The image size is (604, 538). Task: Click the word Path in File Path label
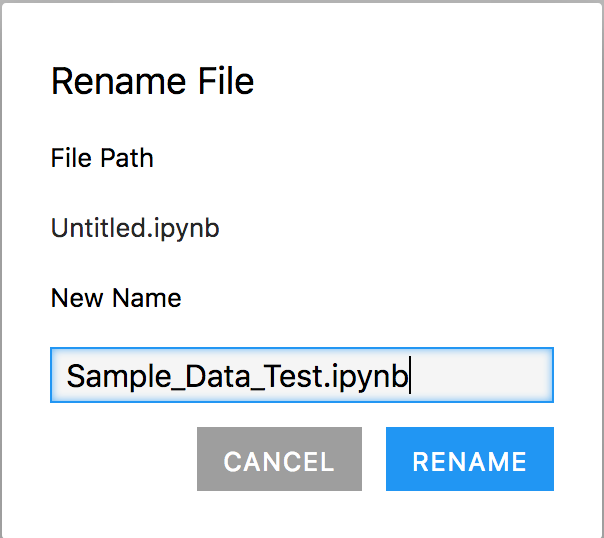(126, 158)
